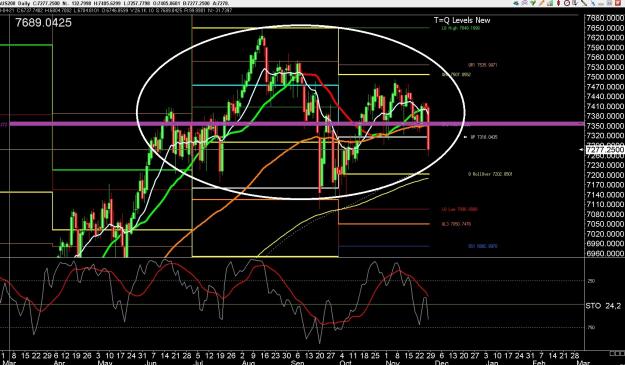Click the 'Feb' month label on time axis

pyautogui.click(x=539, y=363)
